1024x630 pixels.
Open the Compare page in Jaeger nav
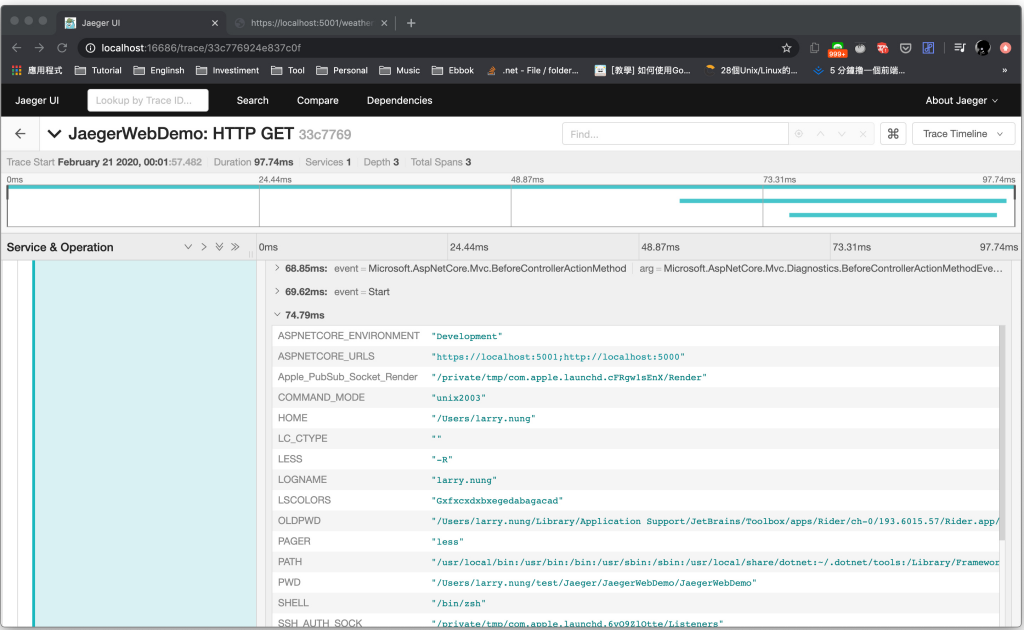click(317, 101)
